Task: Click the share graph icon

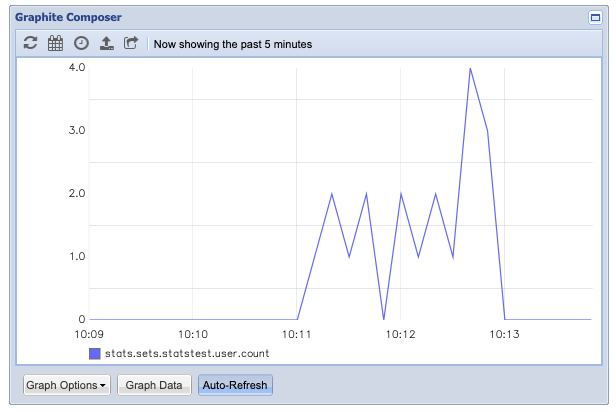Action: click(x=131, y=43)
